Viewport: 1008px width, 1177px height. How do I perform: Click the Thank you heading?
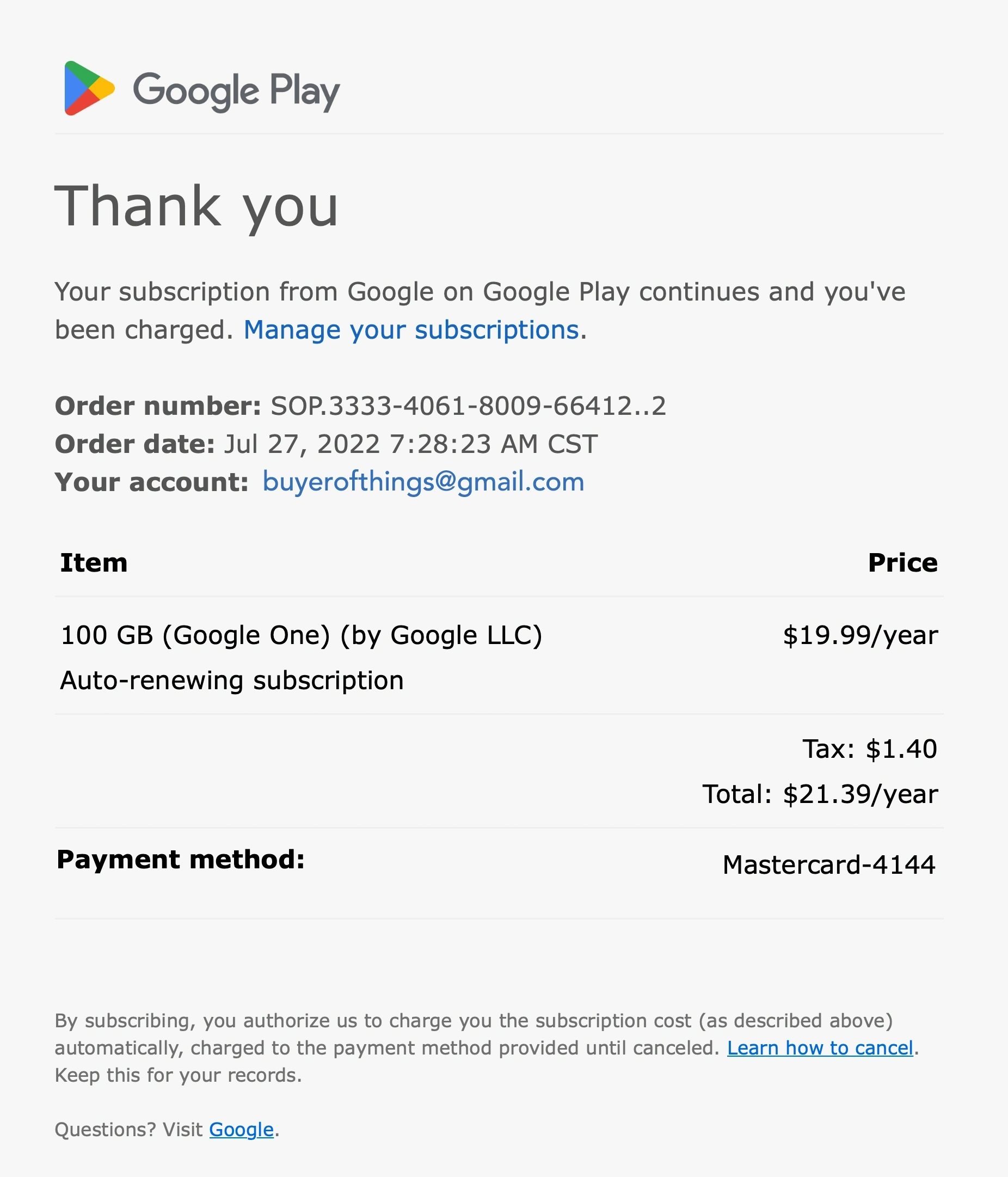coord(196,207)
